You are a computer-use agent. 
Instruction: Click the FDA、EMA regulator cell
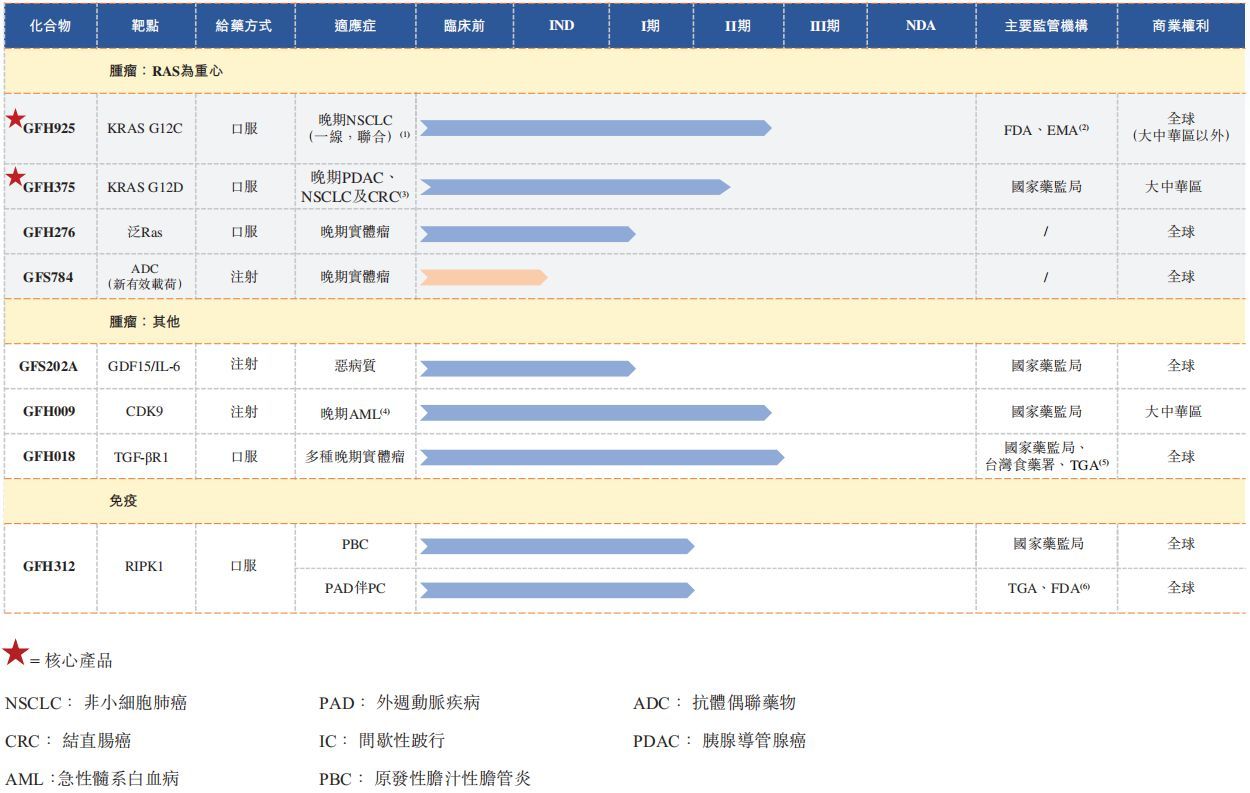(x=1045, y=130)
